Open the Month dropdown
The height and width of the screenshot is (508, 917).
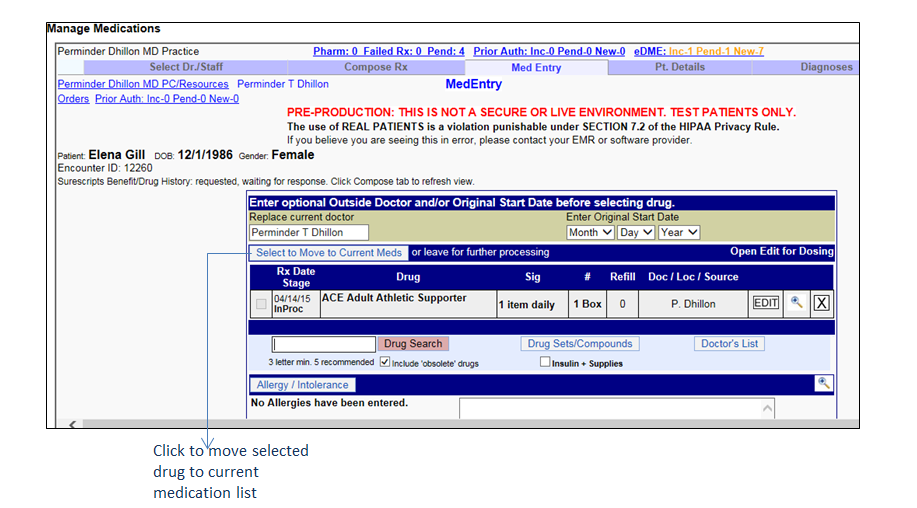[590, 232]
